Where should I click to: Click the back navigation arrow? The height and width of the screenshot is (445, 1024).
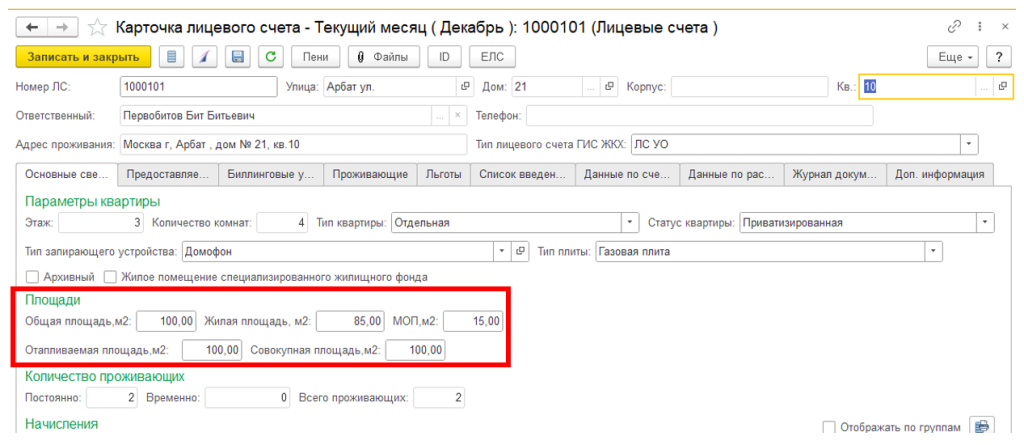click(32, 26)
